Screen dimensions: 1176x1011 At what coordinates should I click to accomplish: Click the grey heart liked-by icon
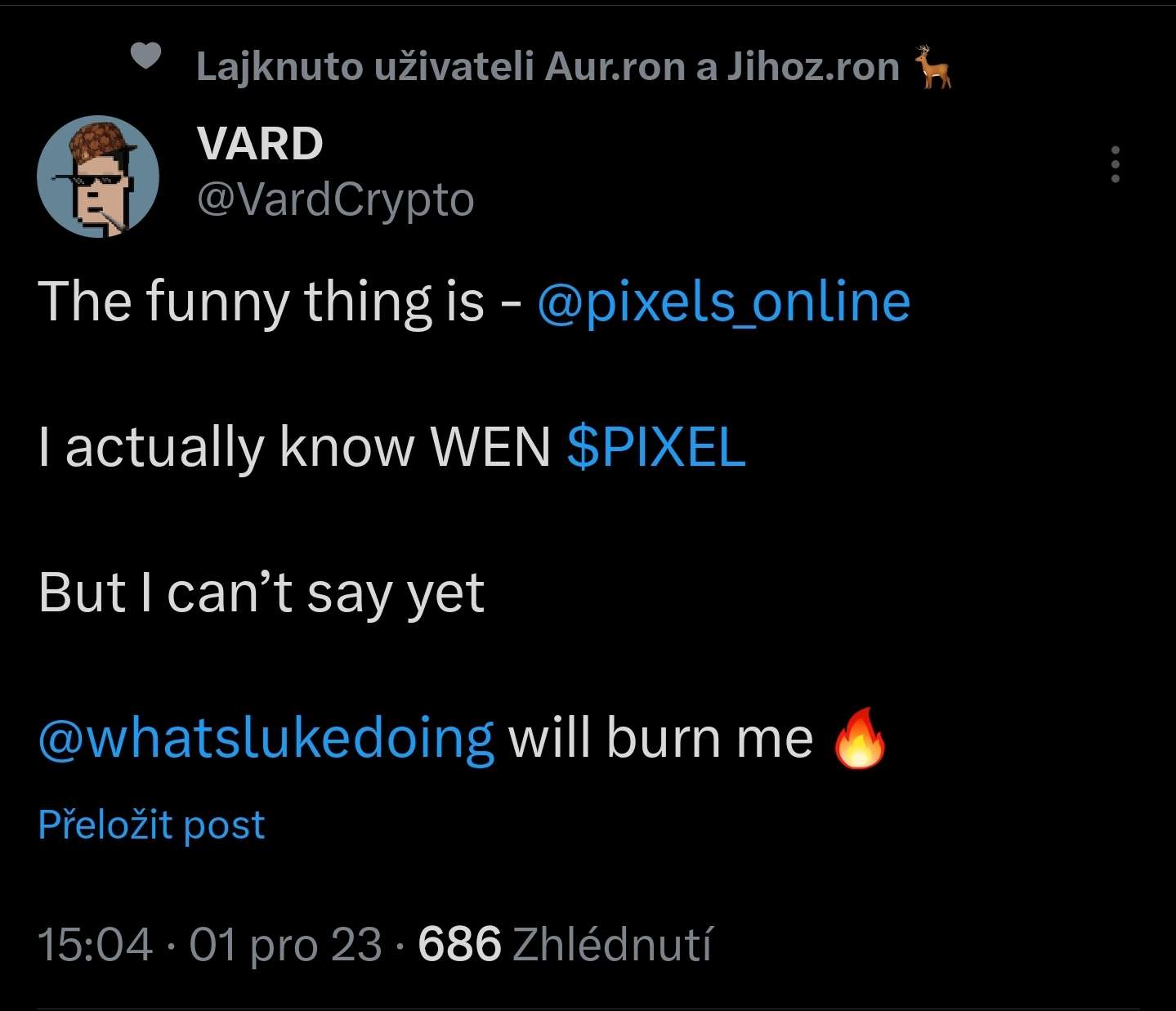(x=145, y=56)
